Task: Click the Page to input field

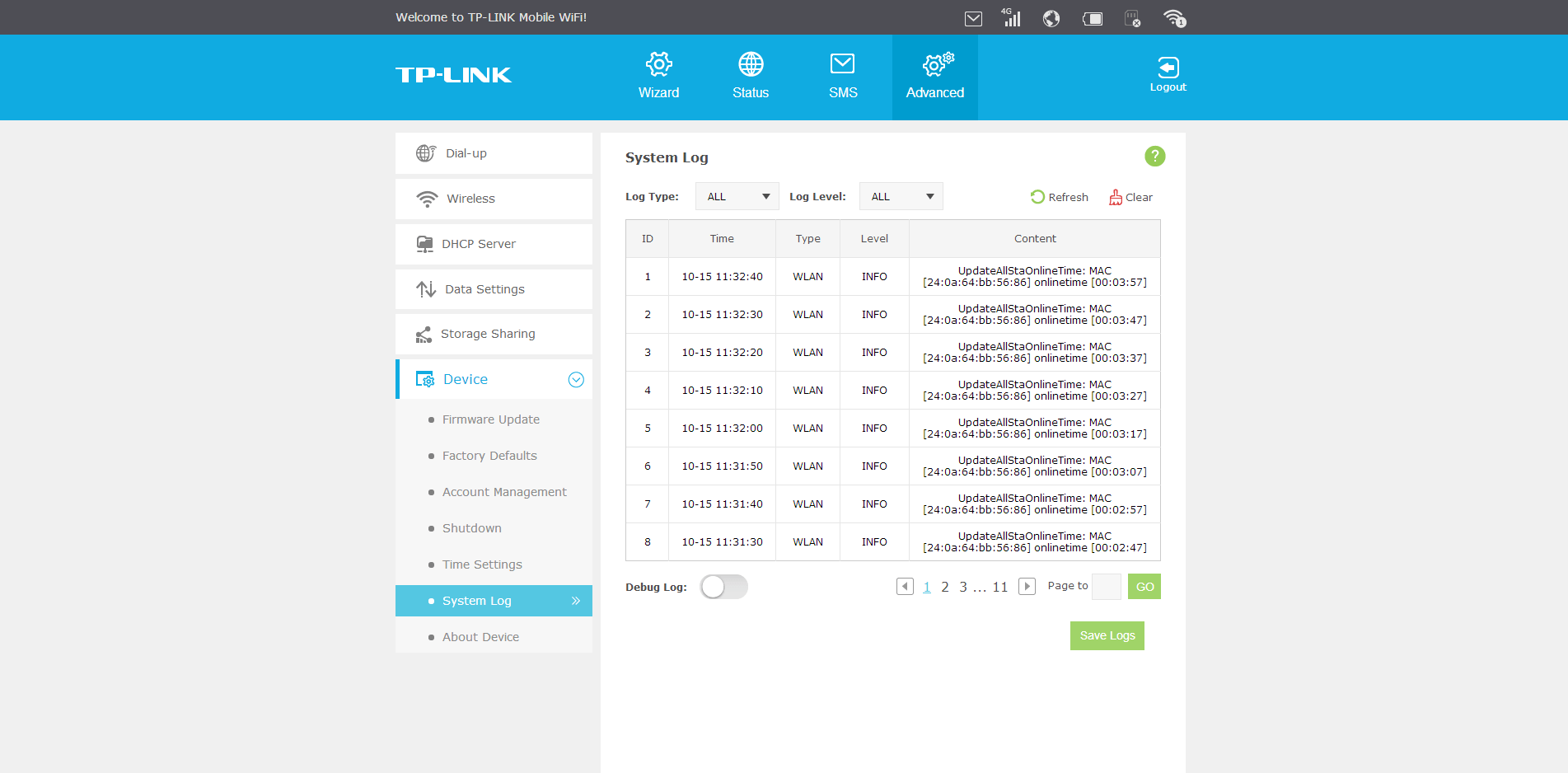Action: [x=1106, y=587]
